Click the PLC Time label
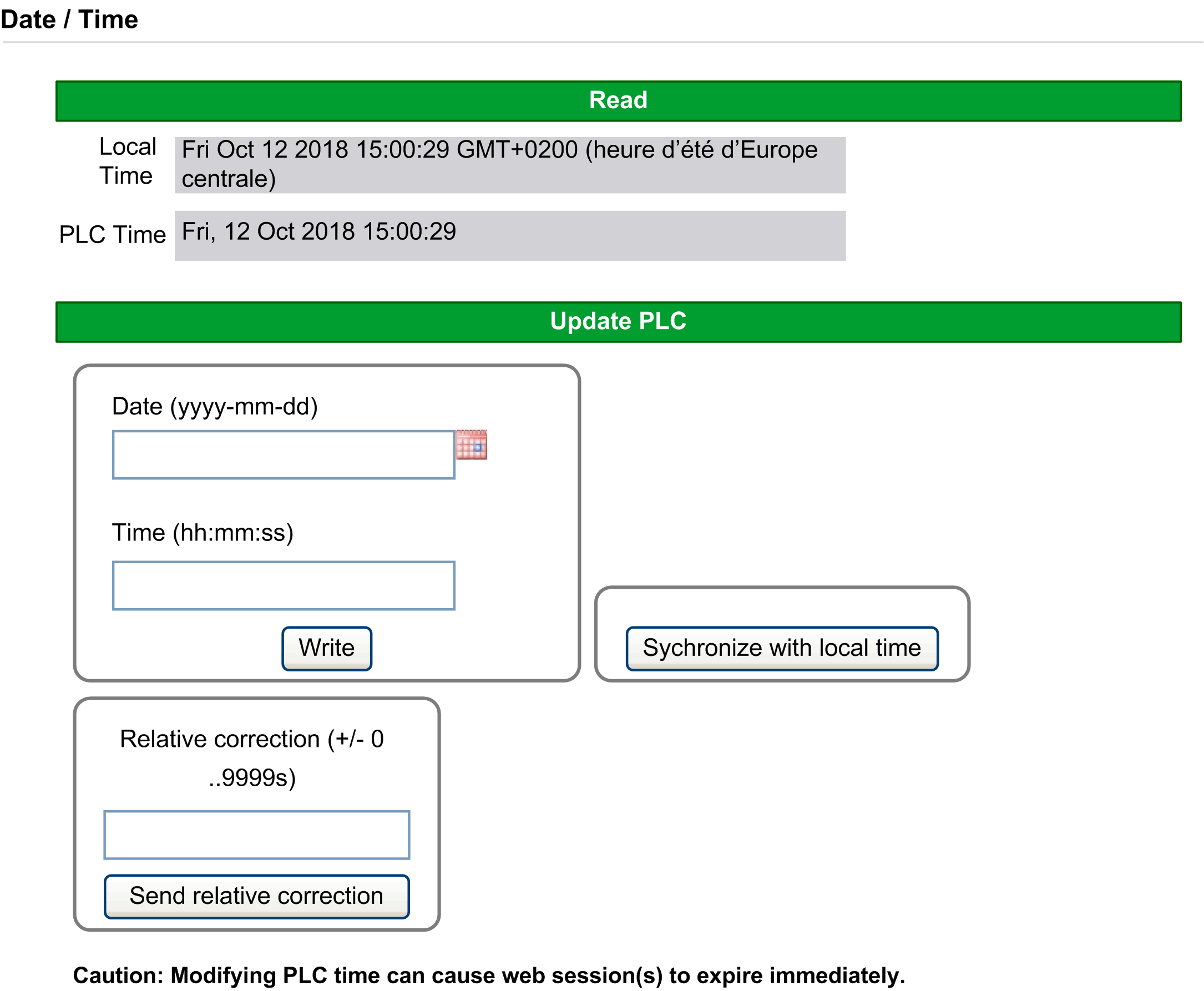 coord(113,235)
